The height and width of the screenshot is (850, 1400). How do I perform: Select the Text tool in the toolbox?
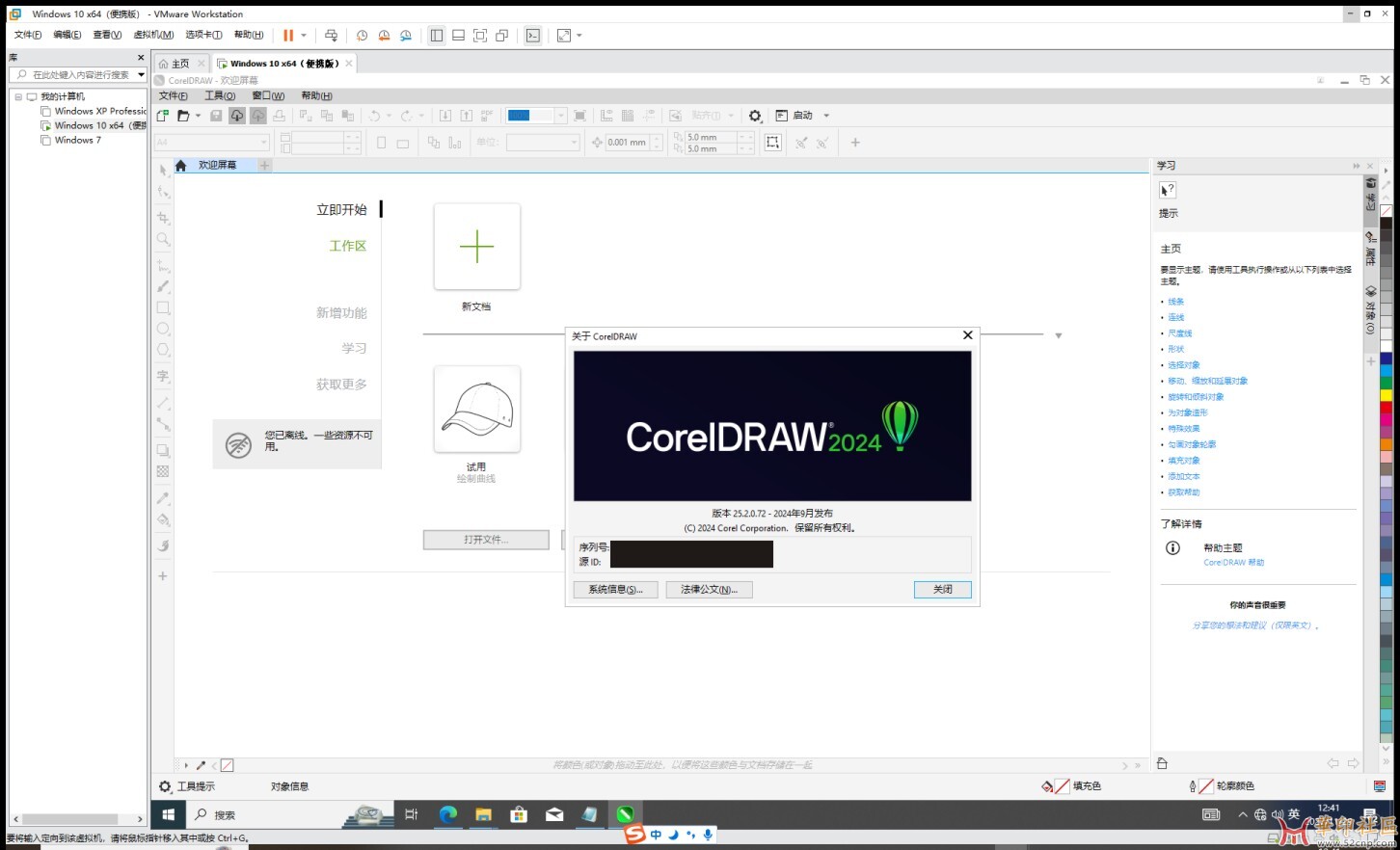(x=163, y=376)
